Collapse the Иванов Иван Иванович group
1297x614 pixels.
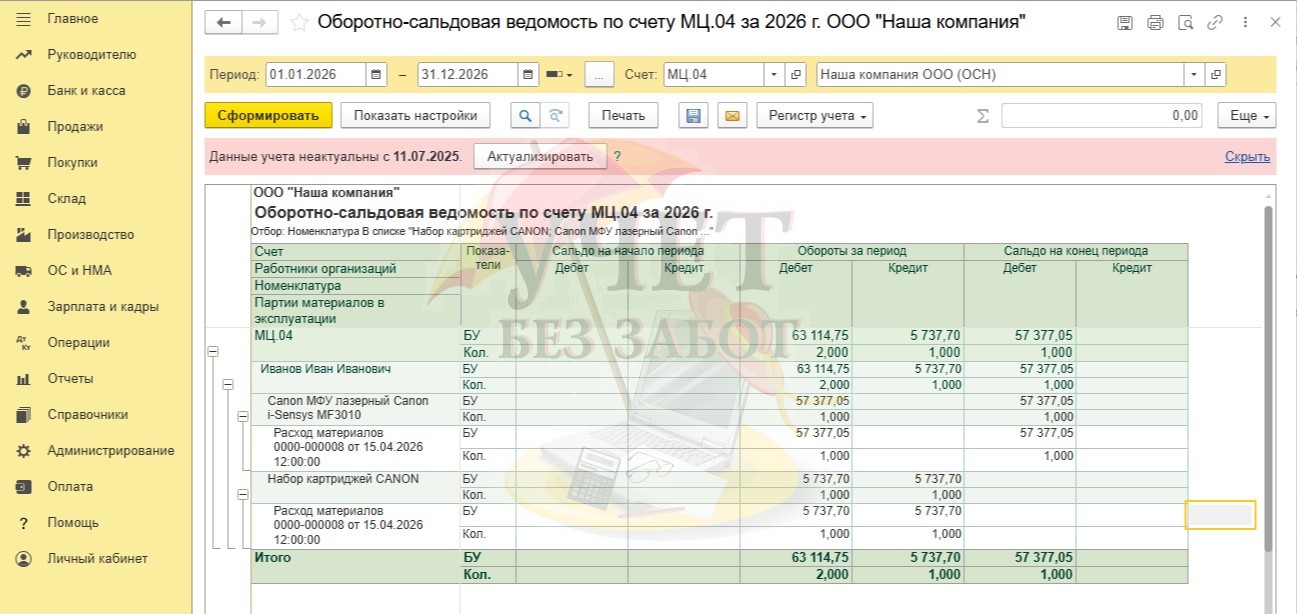tap(228, 384)
